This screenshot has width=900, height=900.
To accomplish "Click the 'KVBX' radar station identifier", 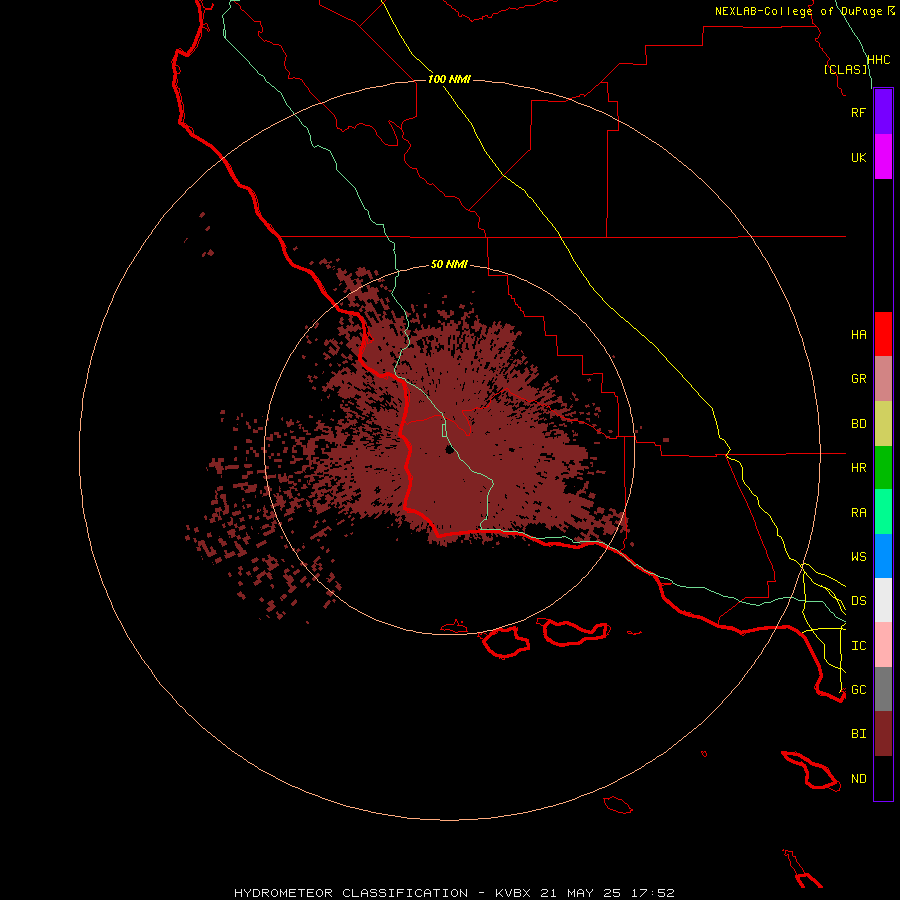I will [513, 893].
